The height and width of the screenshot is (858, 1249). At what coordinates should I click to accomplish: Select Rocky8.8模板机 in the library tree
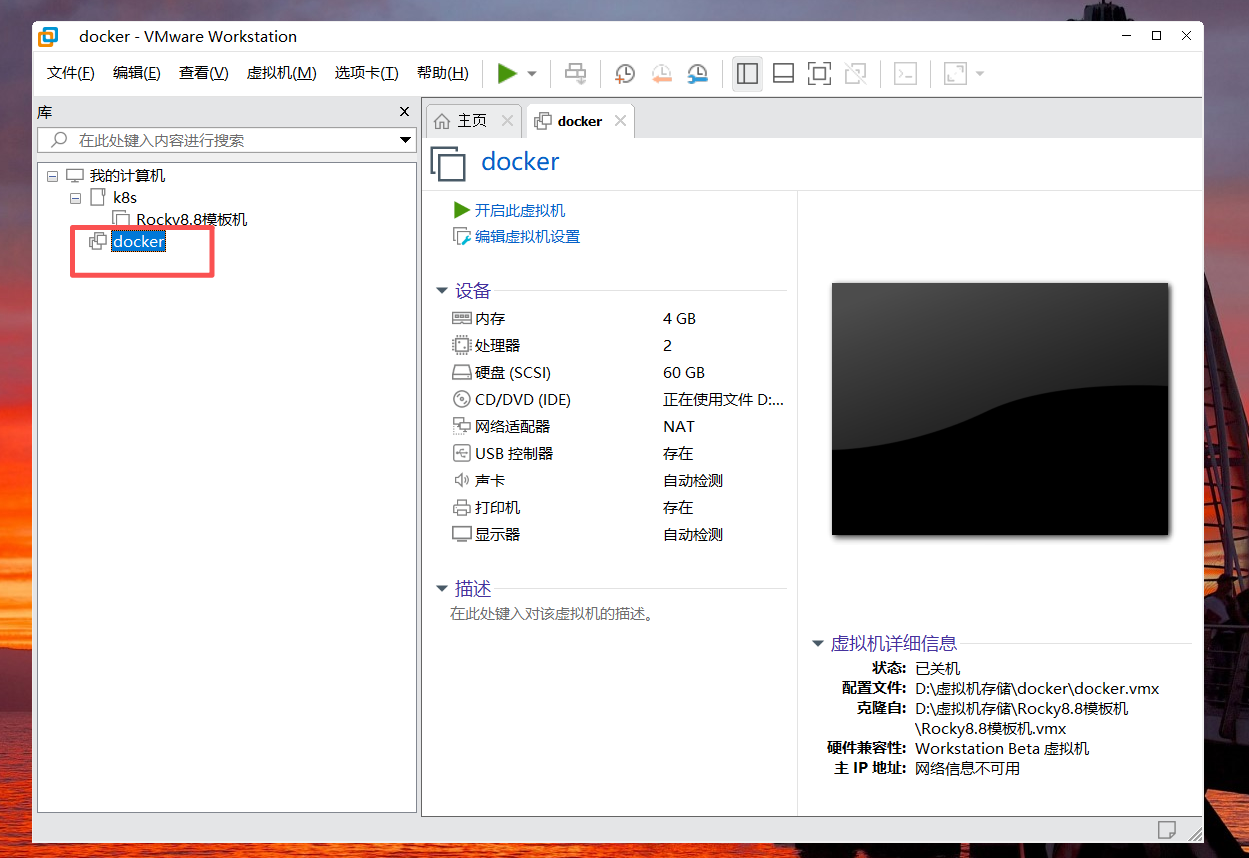coord(192,220)
